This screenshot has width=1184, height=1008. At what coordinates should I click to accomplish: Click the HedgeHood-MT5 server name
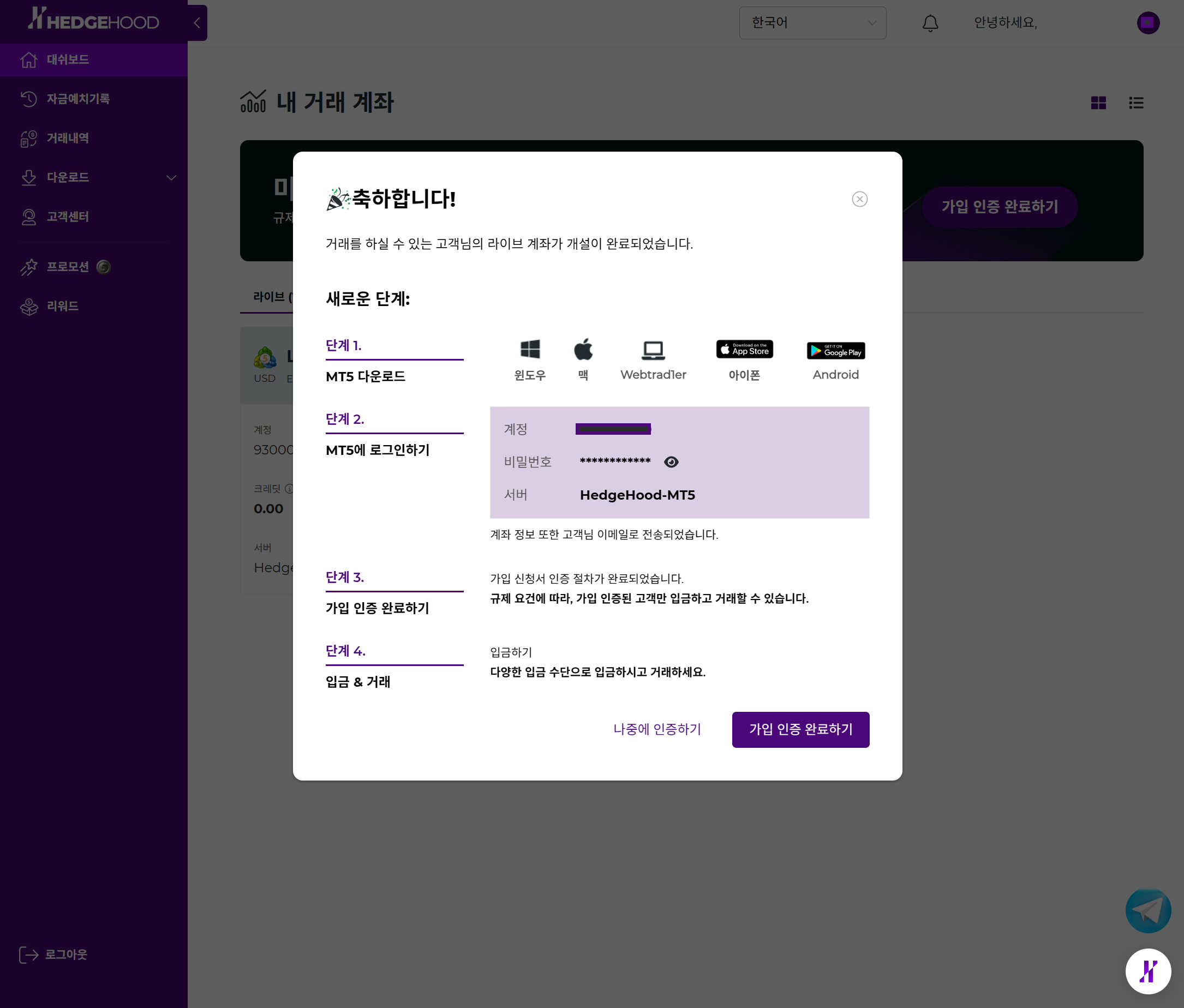pyautogui.click(x=637, y=495)
